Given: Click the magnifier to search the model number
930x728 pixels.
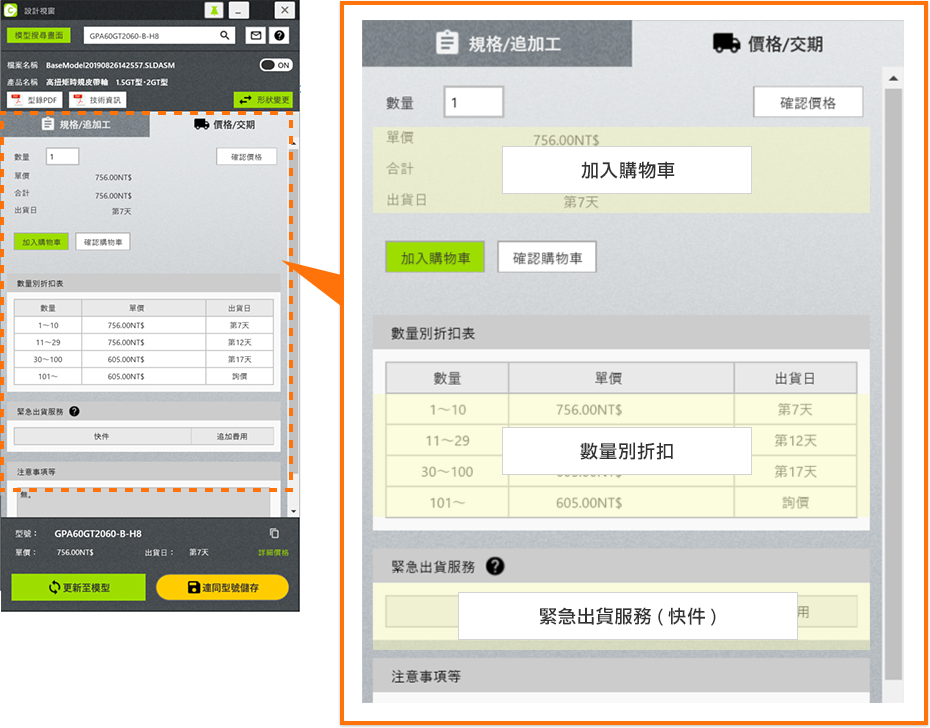Looking at the screenshot, I should [x=224, y=35].
